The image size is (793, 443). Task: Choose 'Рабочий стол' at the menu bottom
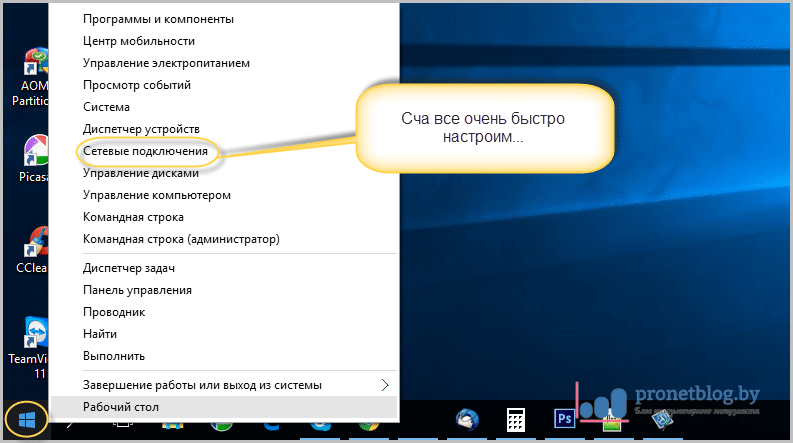[x=120, y=407]
